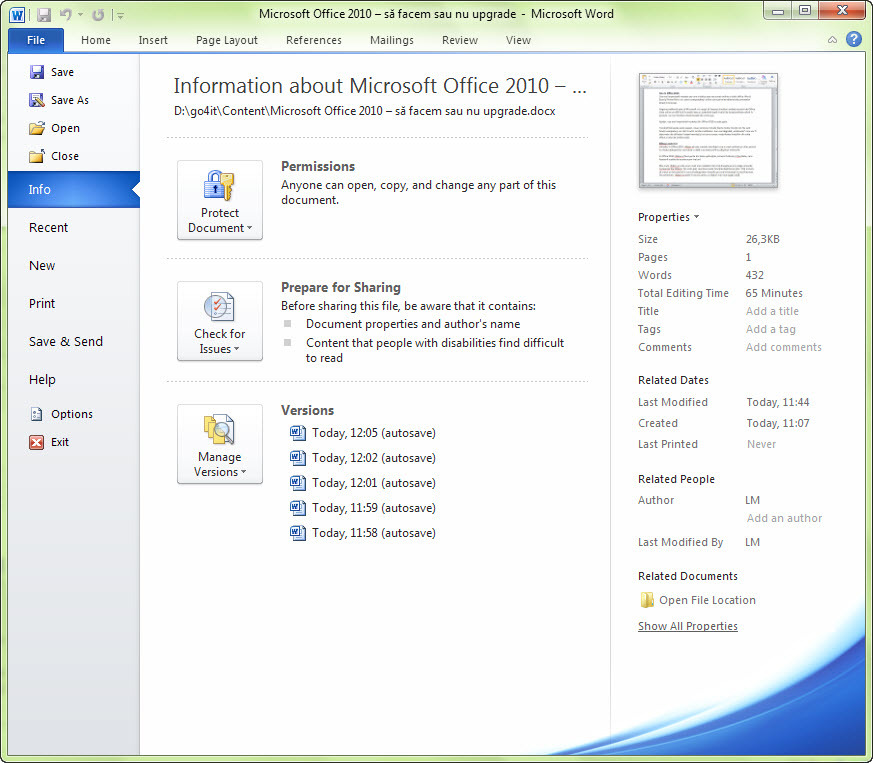873x763 pixels.
Task: Click the Word application icon in title bar
Action: coord(17,14)
